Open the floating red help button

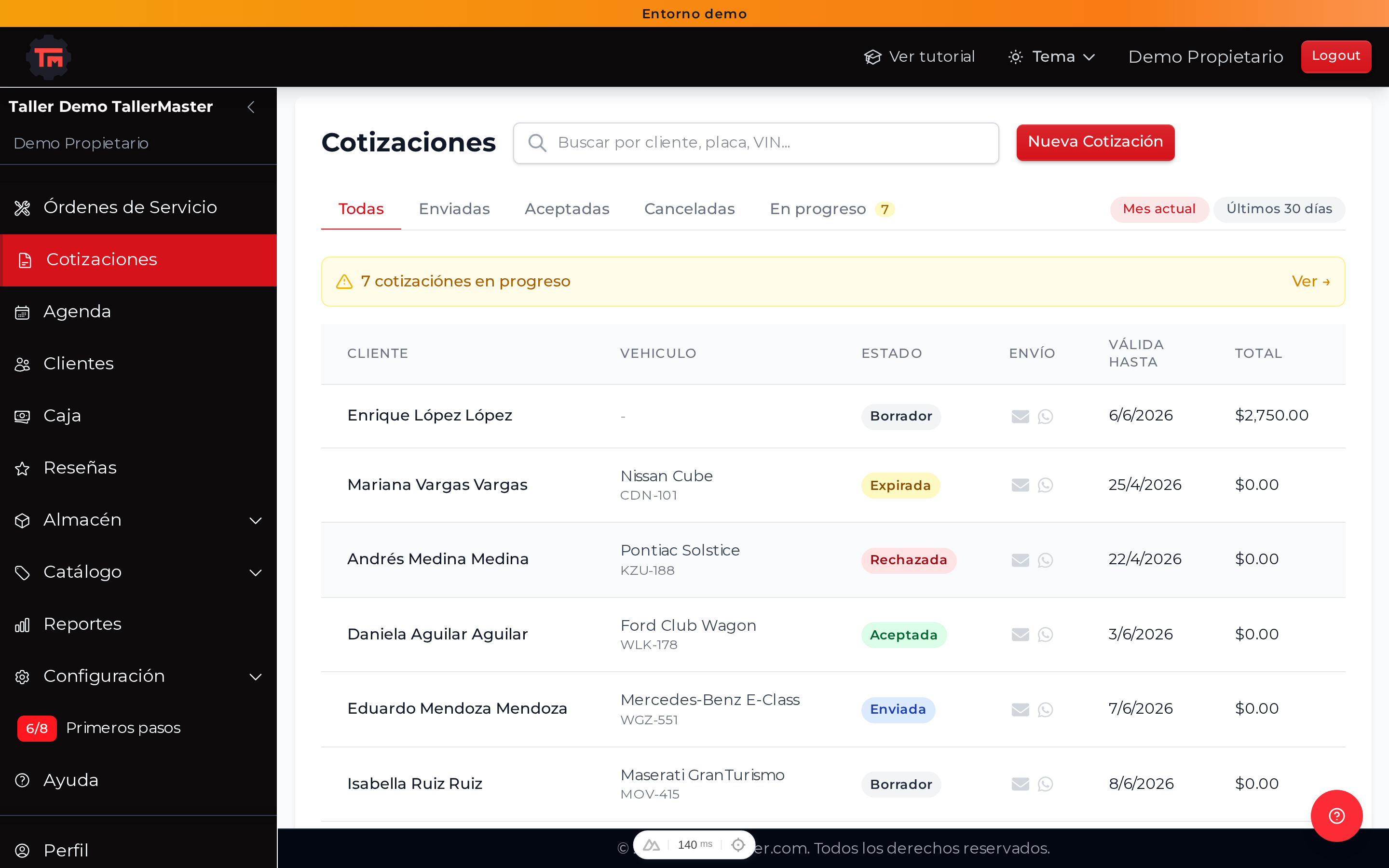(1336, 816)
